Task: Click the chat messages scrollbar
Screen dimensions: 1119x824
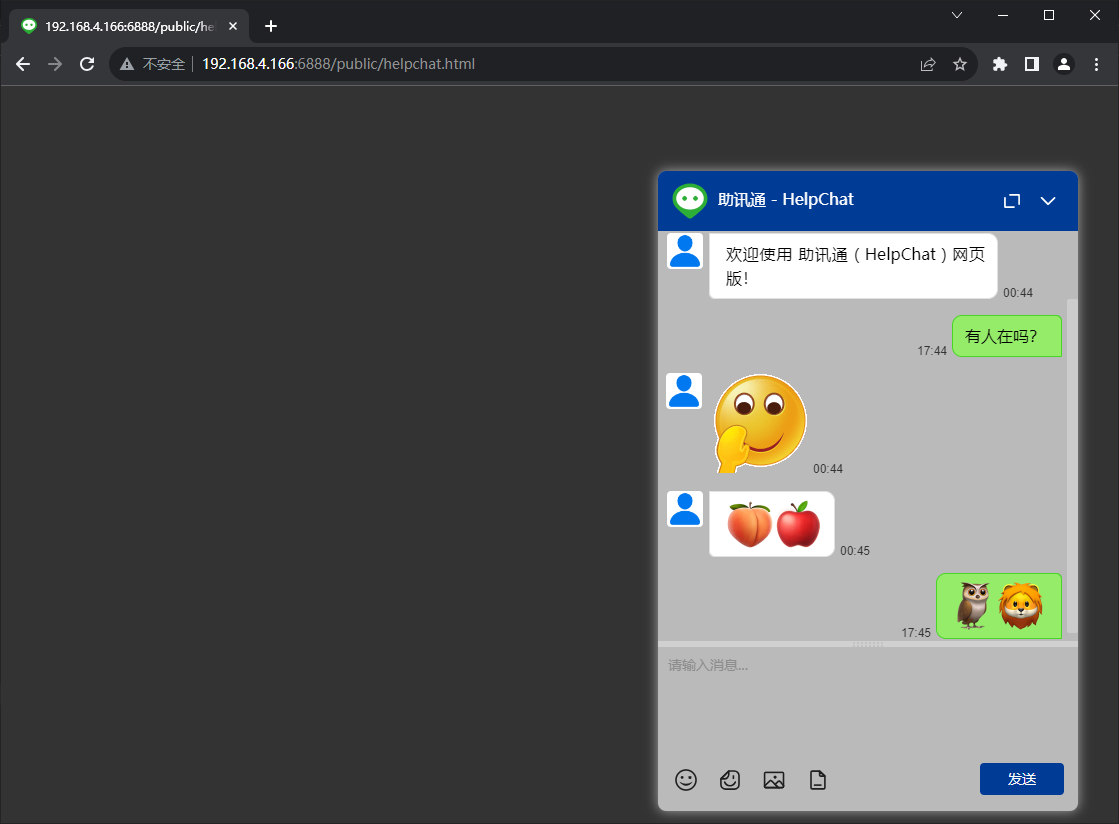Action: tap(1072, 467)
